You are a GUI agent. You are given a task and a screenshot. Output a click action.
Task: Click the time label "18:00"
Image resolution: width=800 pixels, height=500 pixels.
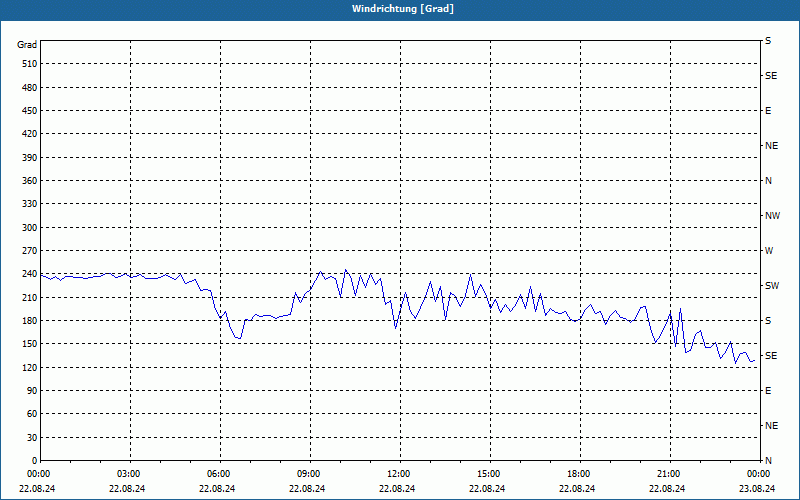579,474
